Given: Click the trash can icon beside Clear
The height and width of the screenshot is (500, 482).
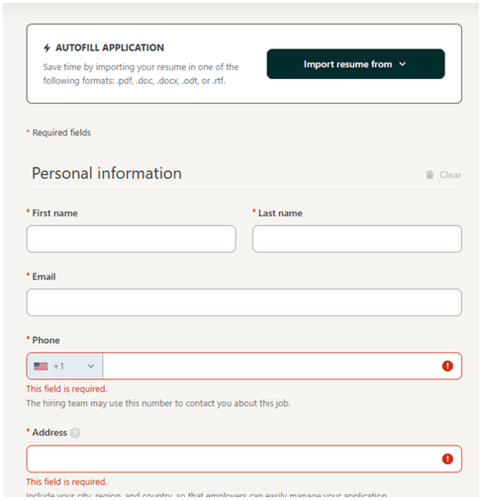Looking at the screenshot, I should [x=430, y=174].
